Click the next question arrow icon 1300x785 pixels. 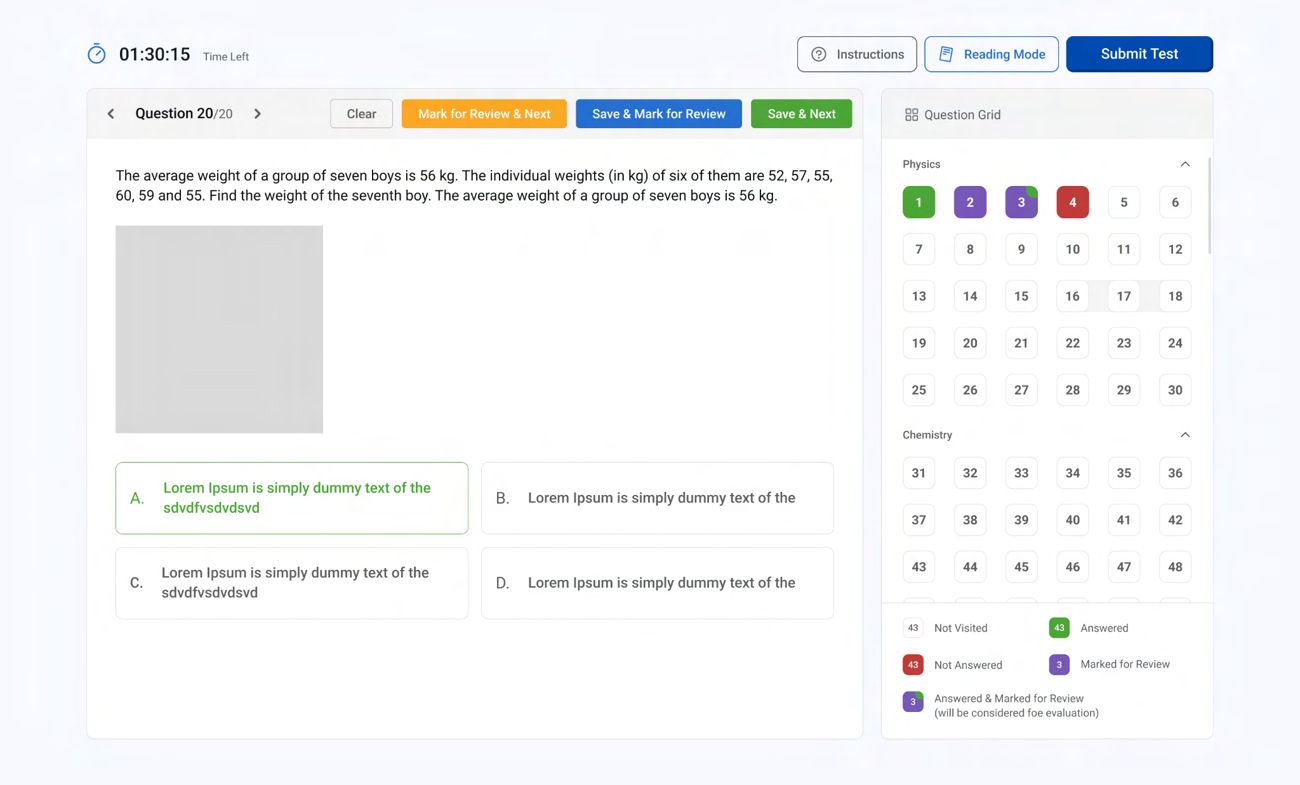[x=257, y=114]
